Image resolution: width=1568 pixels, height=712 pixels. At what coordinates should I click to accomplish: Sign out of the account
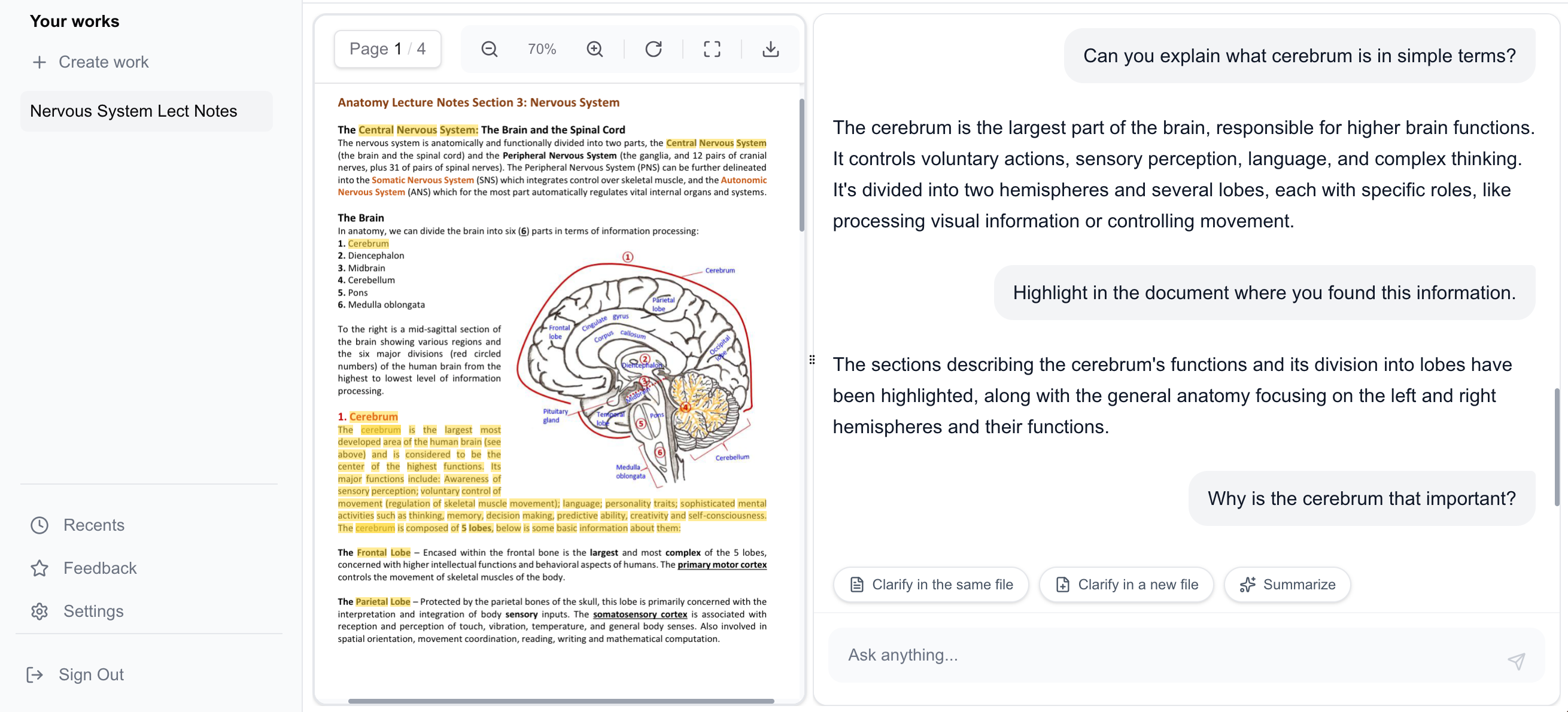[x=91, y=674]
